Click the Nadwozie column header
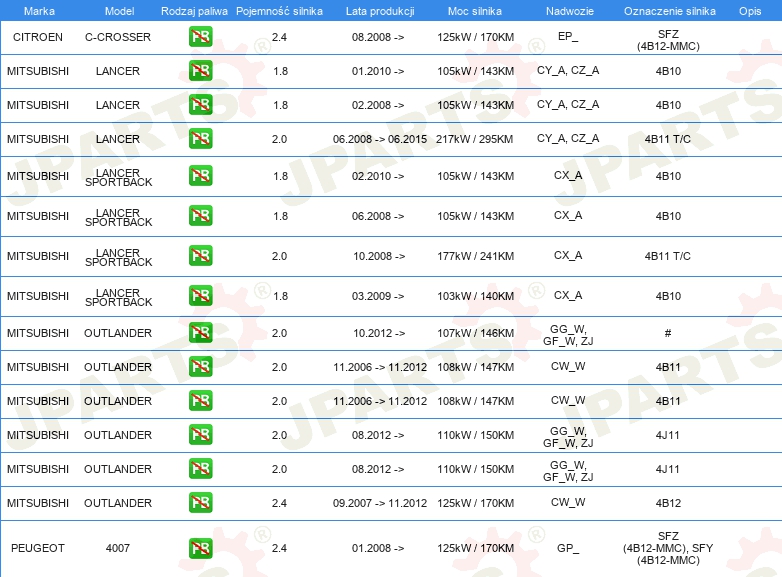Viewport: 782px width, 577px height. tap(570, 11)
